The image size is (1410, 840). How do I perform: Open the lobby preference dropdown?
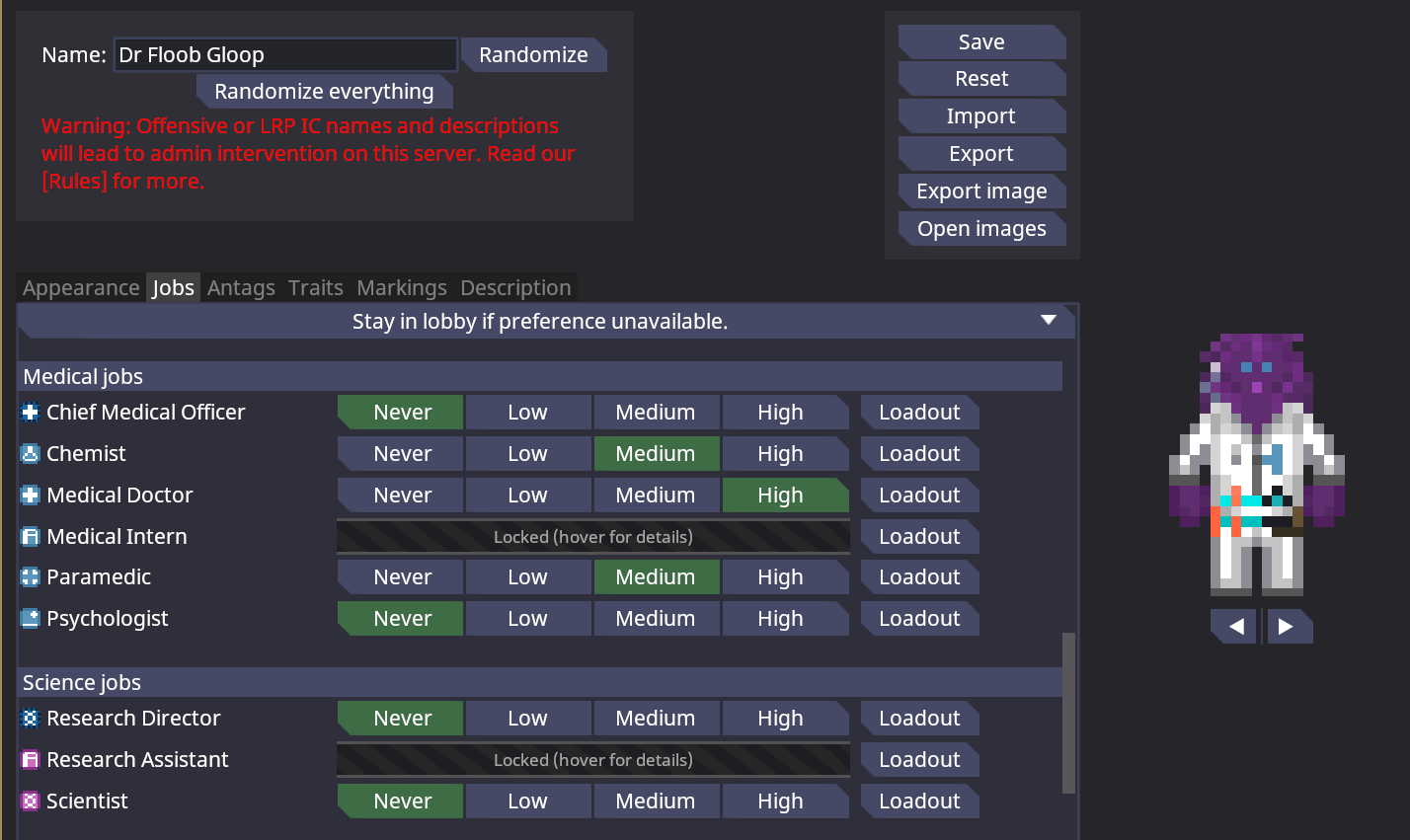[x=546, y=322]
